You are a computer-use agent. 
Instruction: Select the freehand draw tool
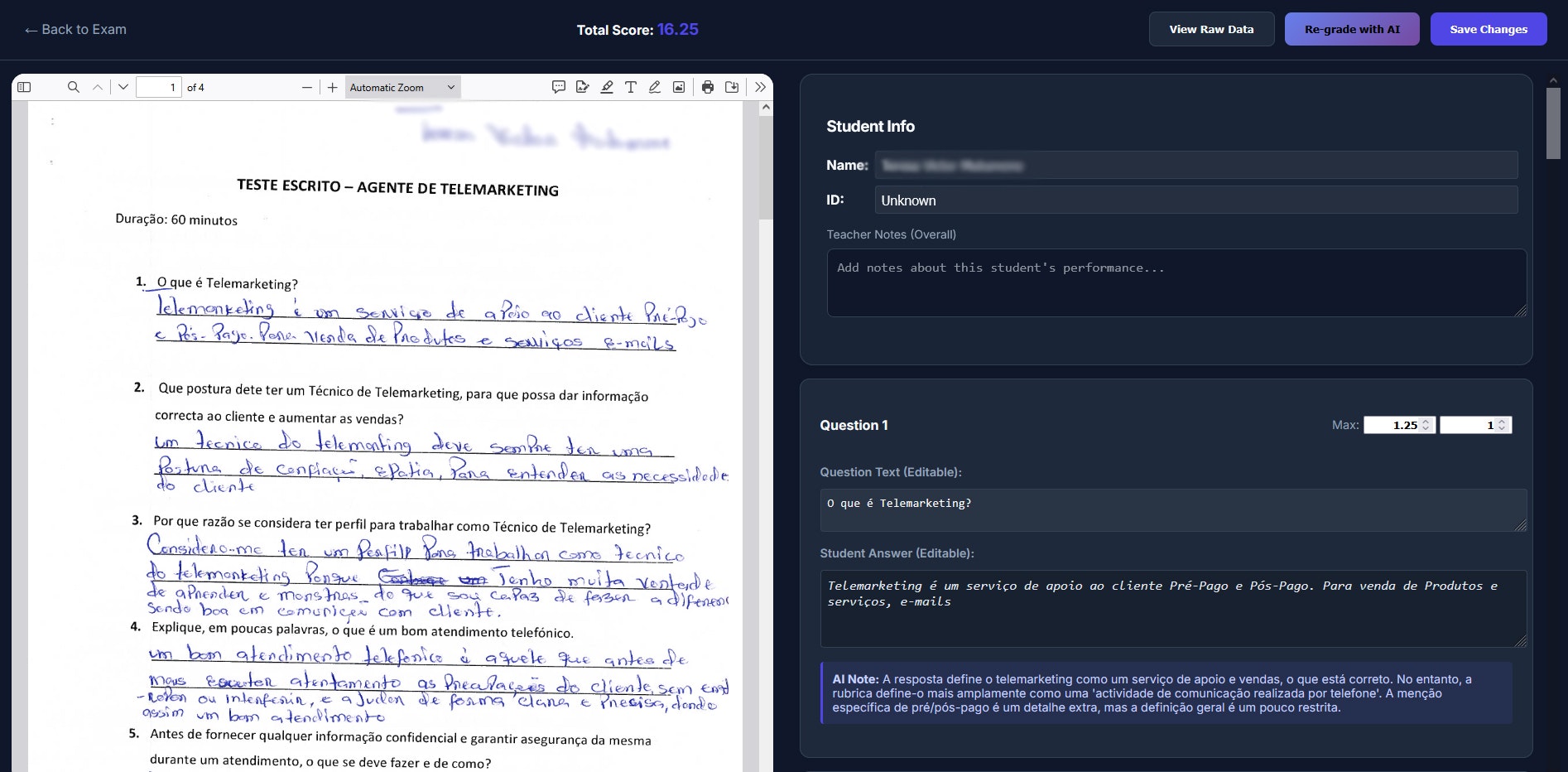[x=655, y=86]
